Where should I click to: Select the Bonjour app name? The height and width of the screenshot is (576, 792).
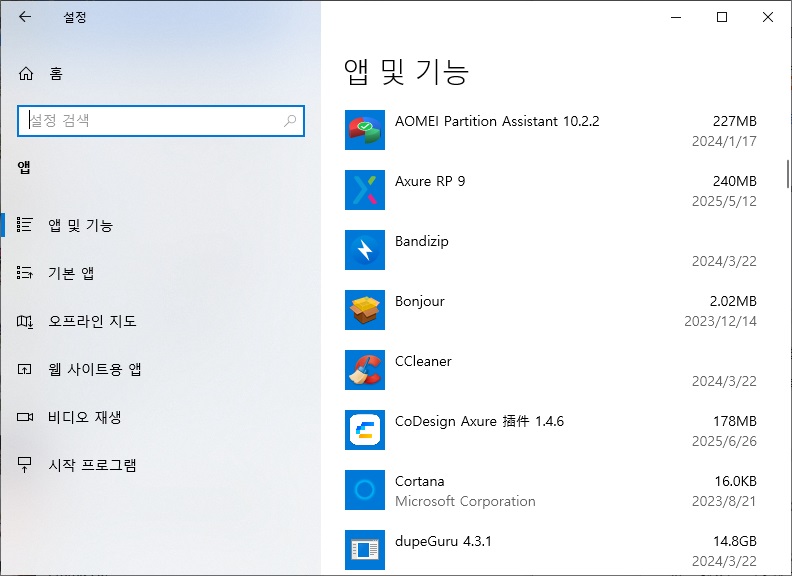420,302
